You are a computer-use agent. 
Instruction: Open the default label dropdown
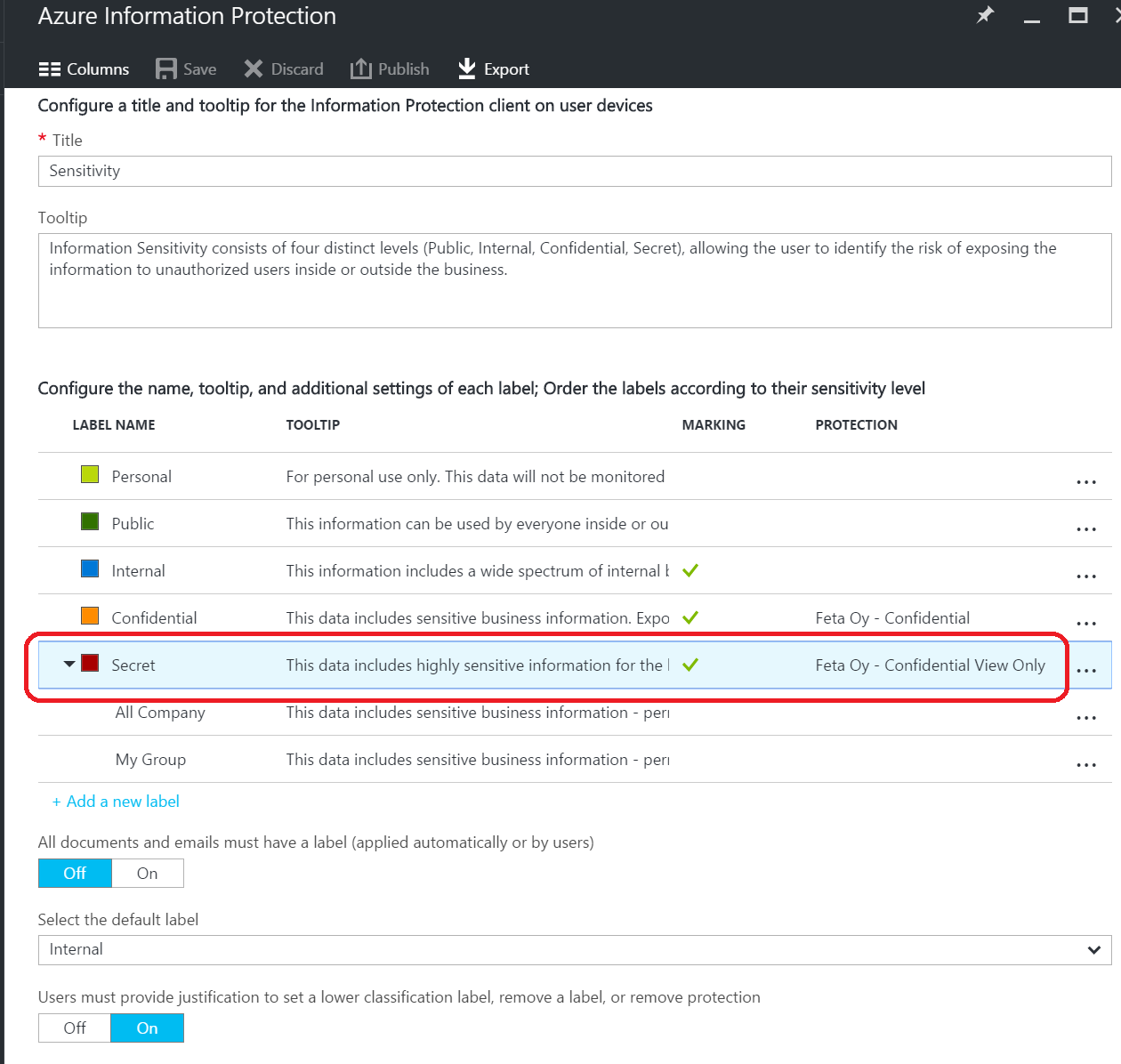coord(1094,949)
